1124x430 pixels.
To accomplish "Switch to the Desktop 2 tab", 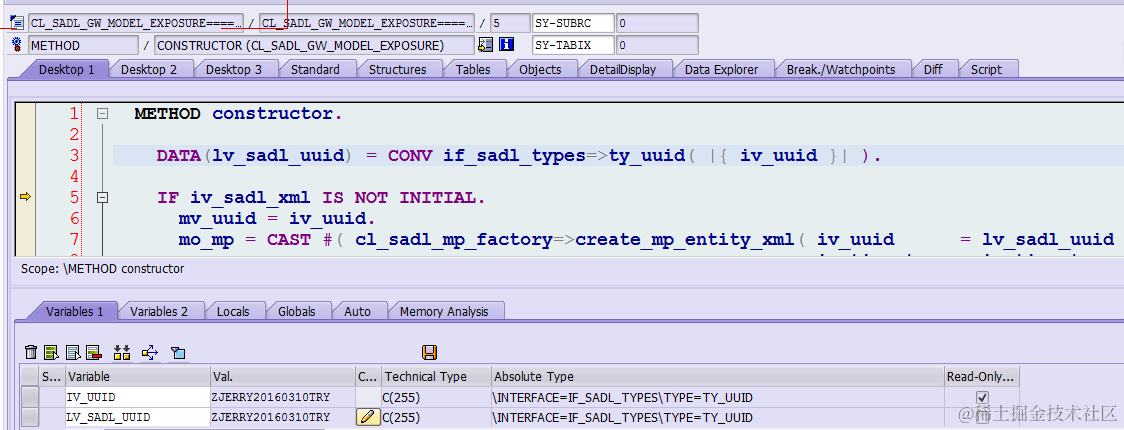I will (x=149, y=70).
